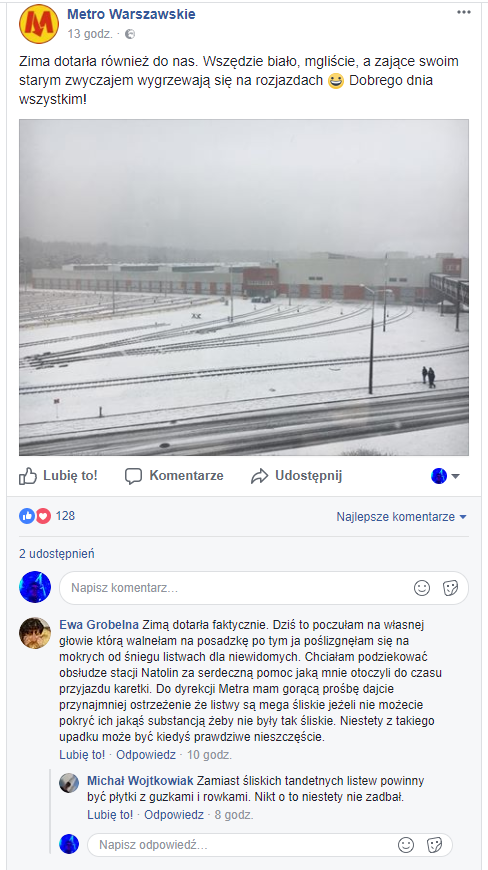Click the Udostępnij share button
Viewport: 488px width, 870px height.
pos(296,476)
